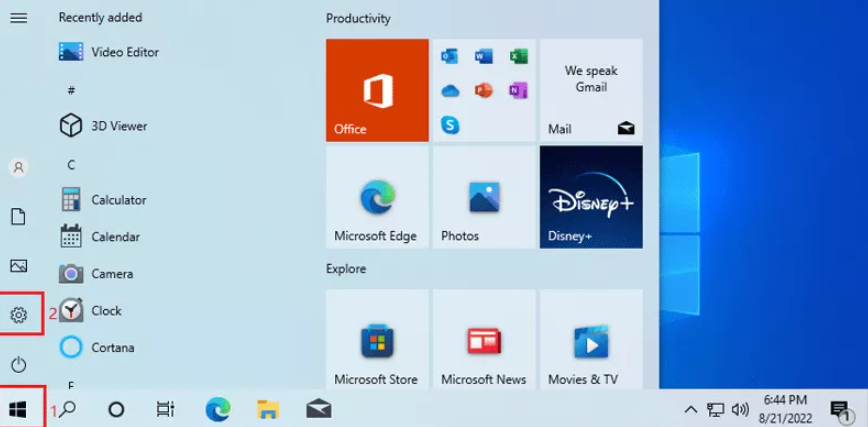The width and height of the screenshot is (868, 427).
Task: Click the Power icon in Start sidebar
Action: 18,364
